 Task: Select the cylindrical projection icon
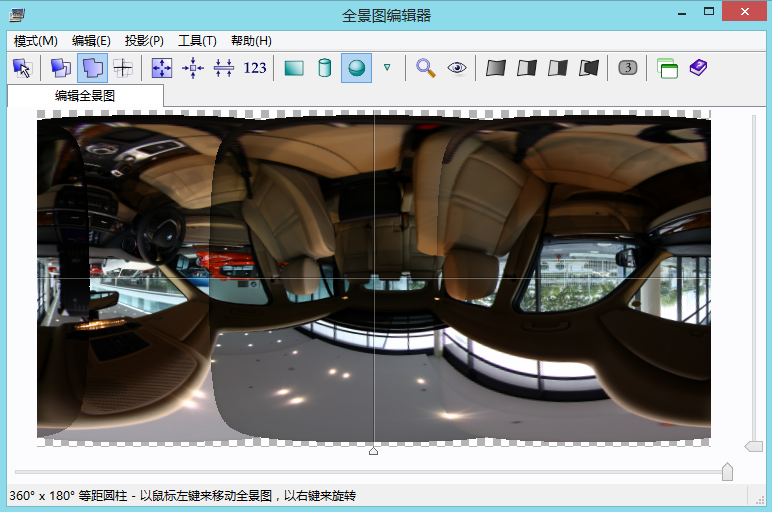click(x=324, y=68)
